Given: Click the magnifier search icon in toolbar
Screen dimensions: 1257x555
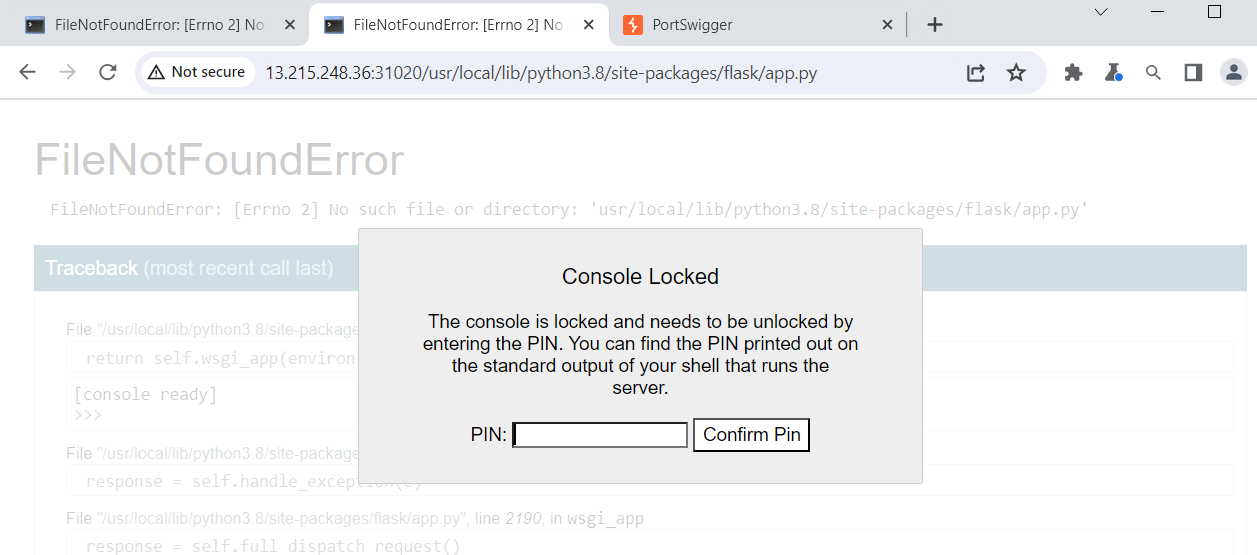Looking at the screenshot, I should point(1153,72).
